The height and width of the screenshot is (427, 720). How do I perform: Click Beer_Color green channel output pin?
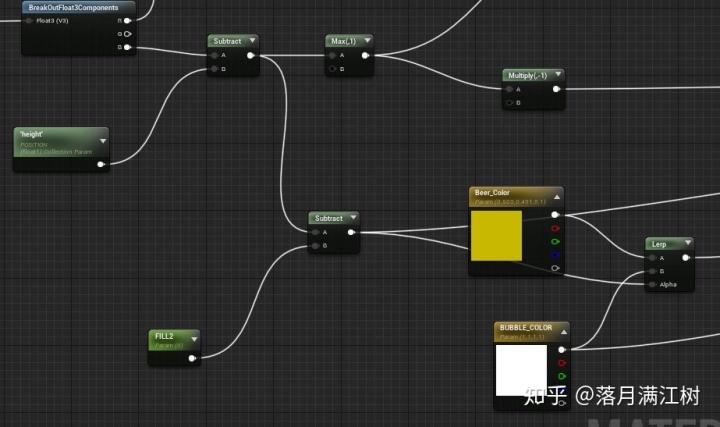point(555,242)
